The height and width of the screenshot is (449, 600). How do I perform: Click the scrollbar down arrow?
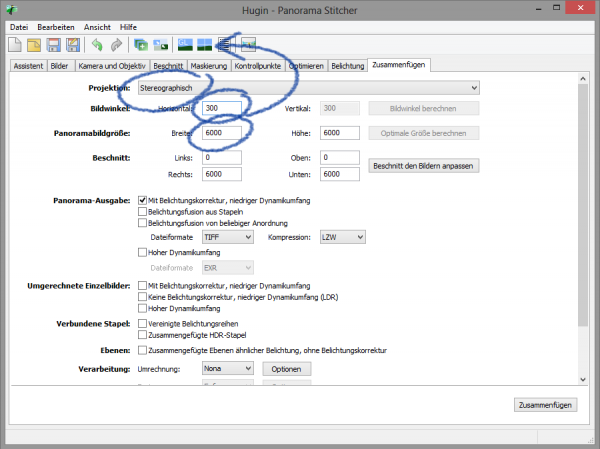(583, 379)
